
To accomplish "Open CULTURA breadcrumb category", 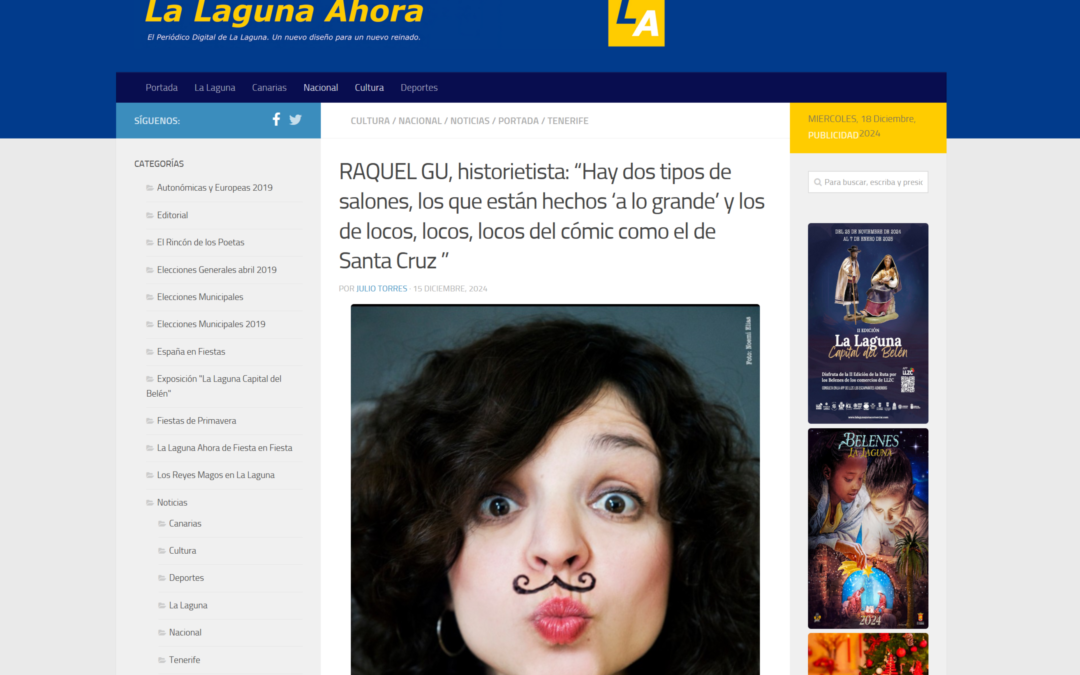I will click(370, 121).
